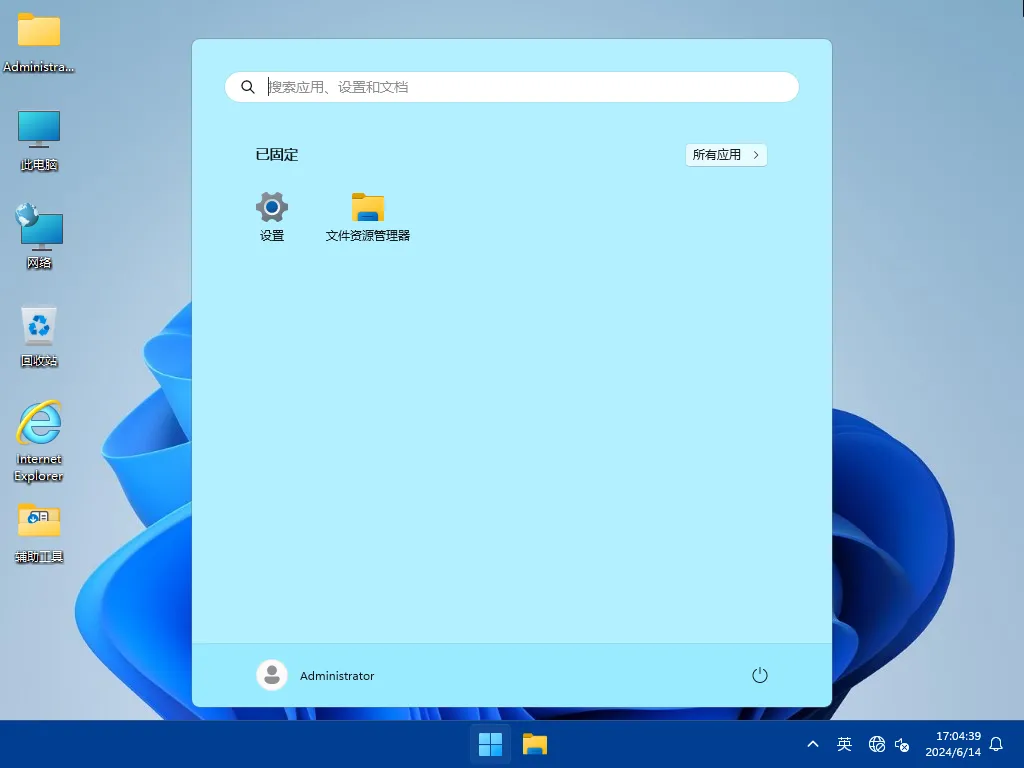Screen dimensions: 1024x768
Task: Click the search magnifier in the Start menu
Action: [x=248, y=87]
